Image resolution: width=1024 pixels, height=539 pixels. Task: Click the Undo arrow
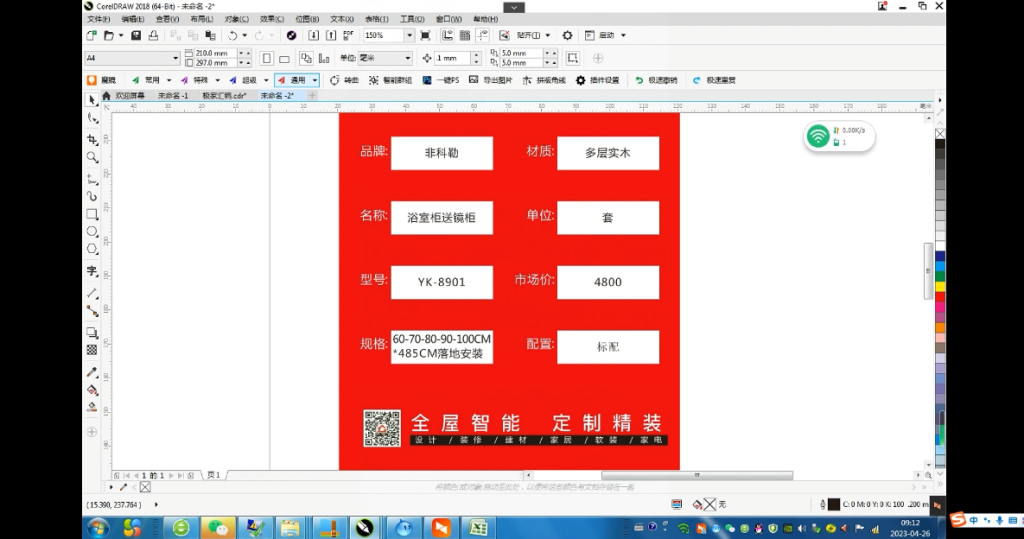(x=232, y=35)
